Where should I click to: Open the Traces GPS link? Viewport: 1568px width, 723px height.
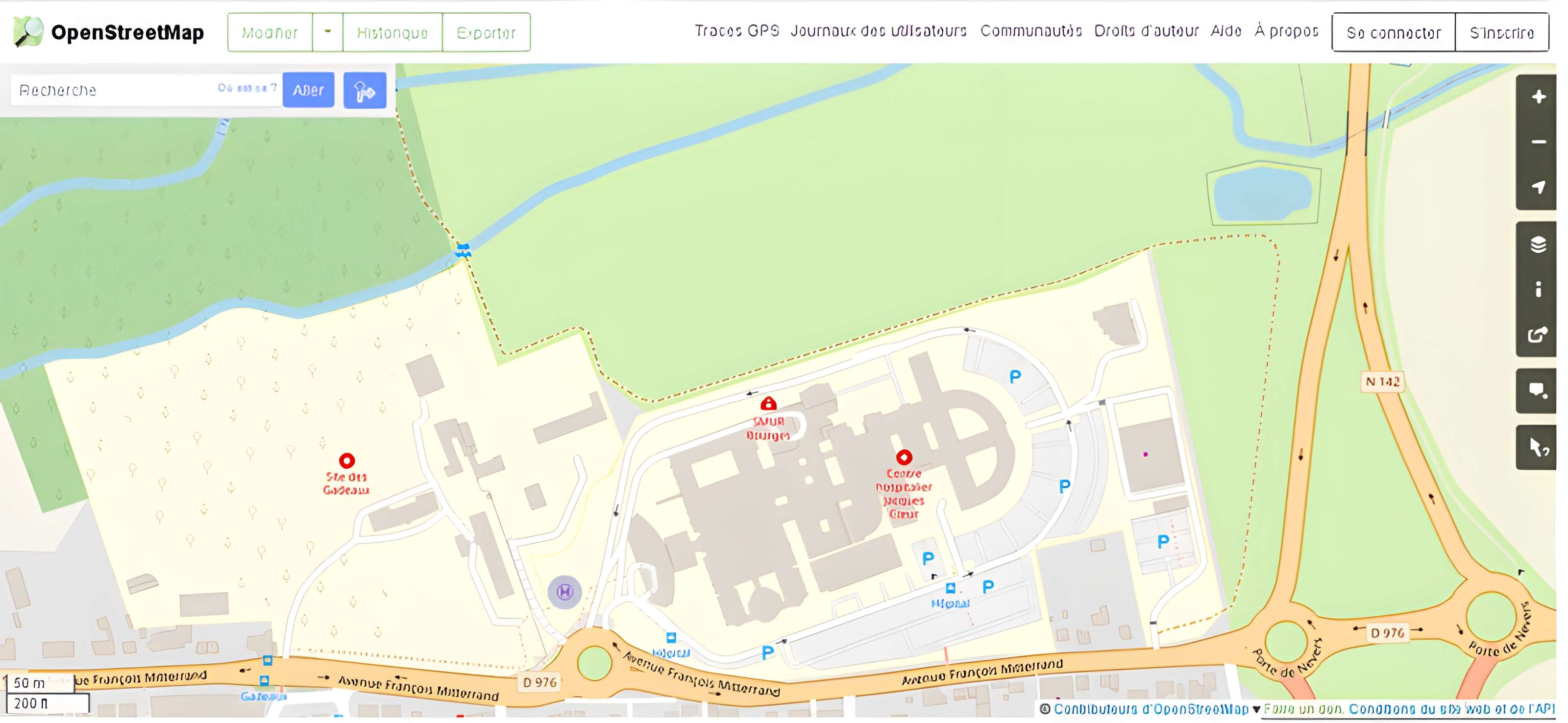736,31
